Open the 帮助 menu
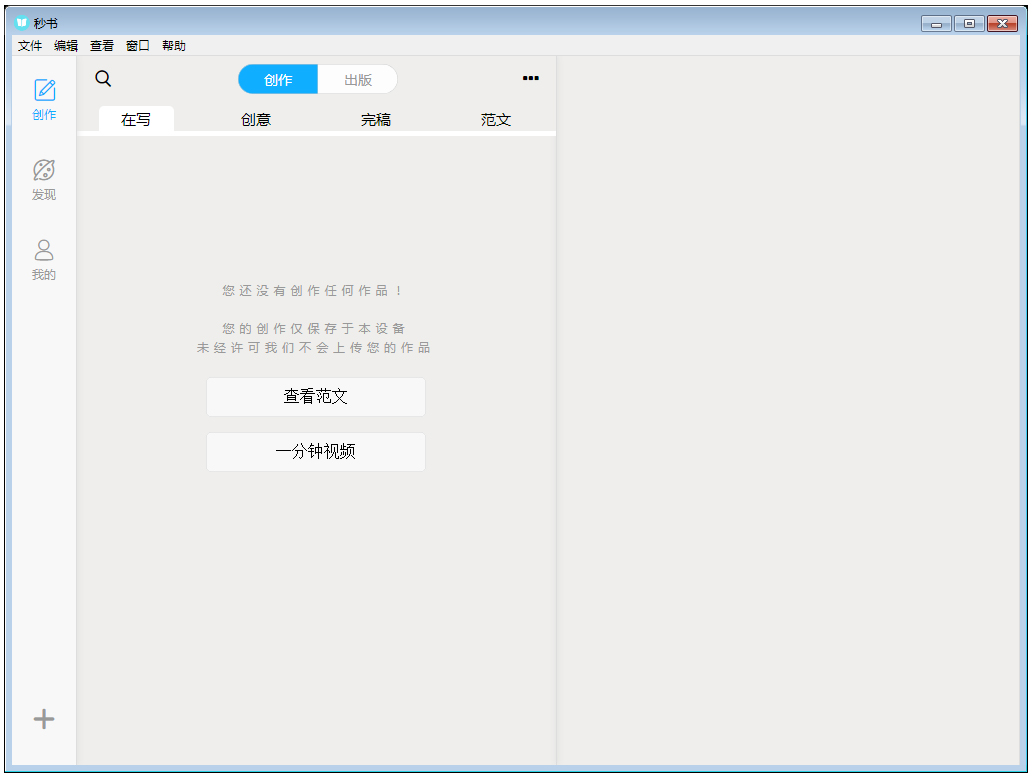Viewport: 1032px width, 776px height. click(x=174, y=45)
